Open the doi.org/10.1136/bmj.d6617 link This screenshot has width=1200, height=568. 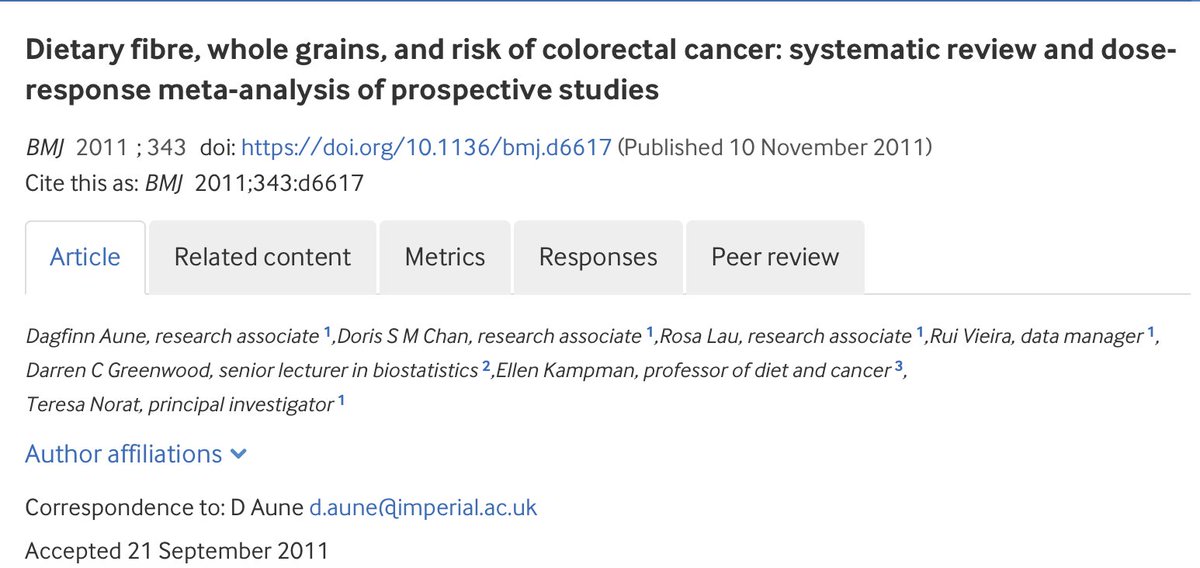point(426,148)
